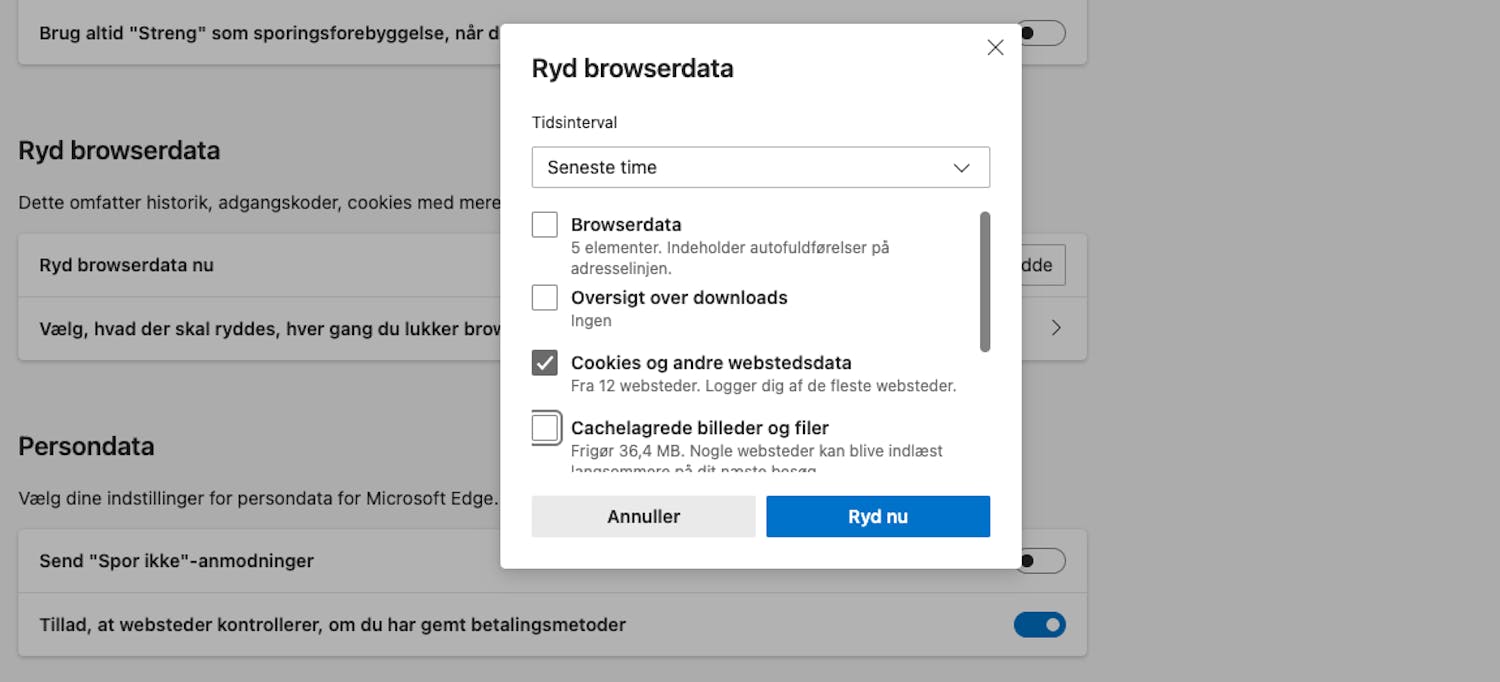Uncheck "Cookies og andre webstedsdata"
Image resolution: width=1500 pixels, height=682 pixels.
[544, 363]
